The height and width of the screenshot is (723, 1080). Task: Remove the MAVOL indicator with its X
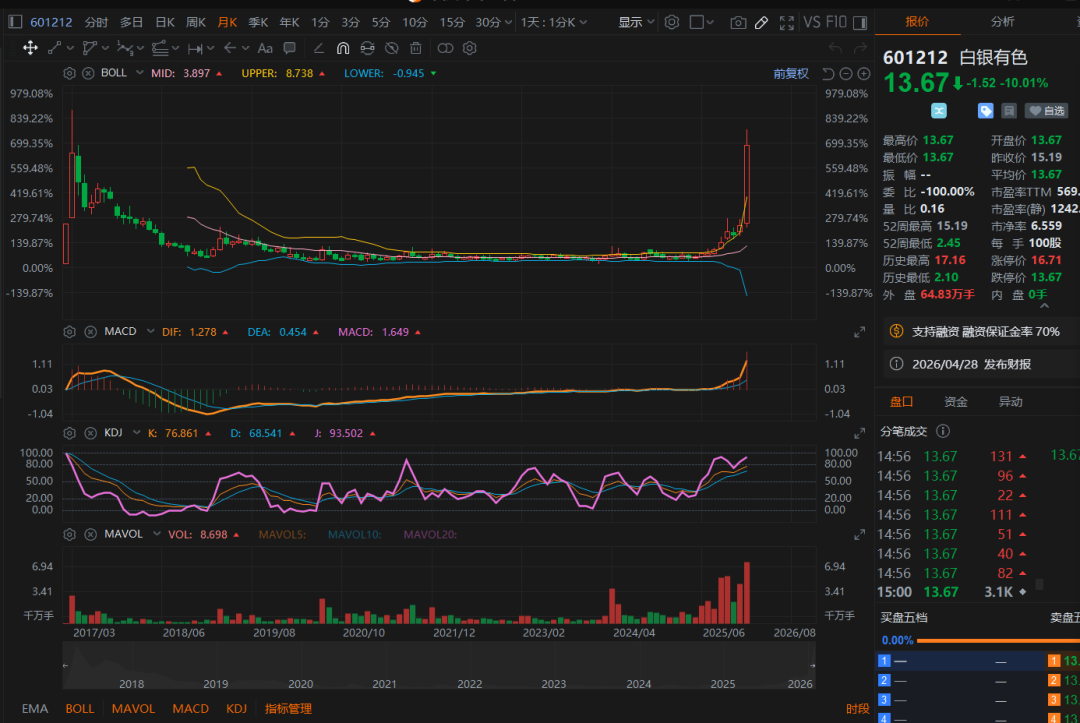pyautogui.click(x=90, y=534)
